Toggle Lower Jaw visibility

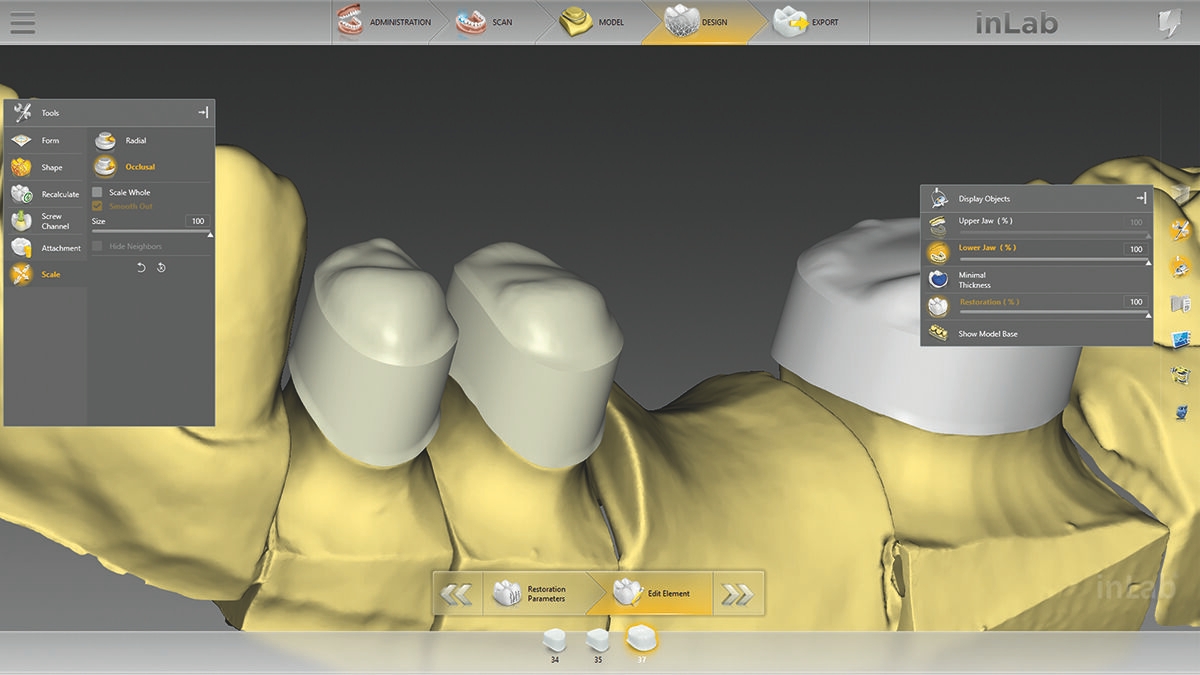[938, 251]
